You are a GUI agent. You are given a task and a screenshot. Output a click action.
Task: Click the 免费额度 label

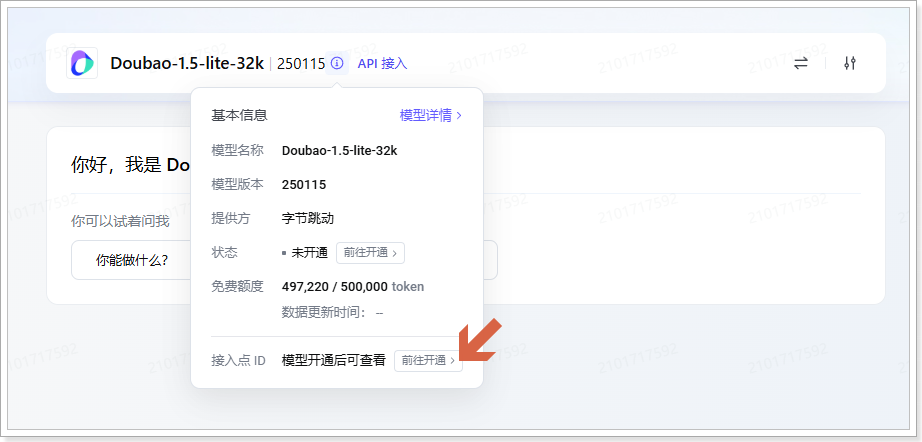[238, 287]
